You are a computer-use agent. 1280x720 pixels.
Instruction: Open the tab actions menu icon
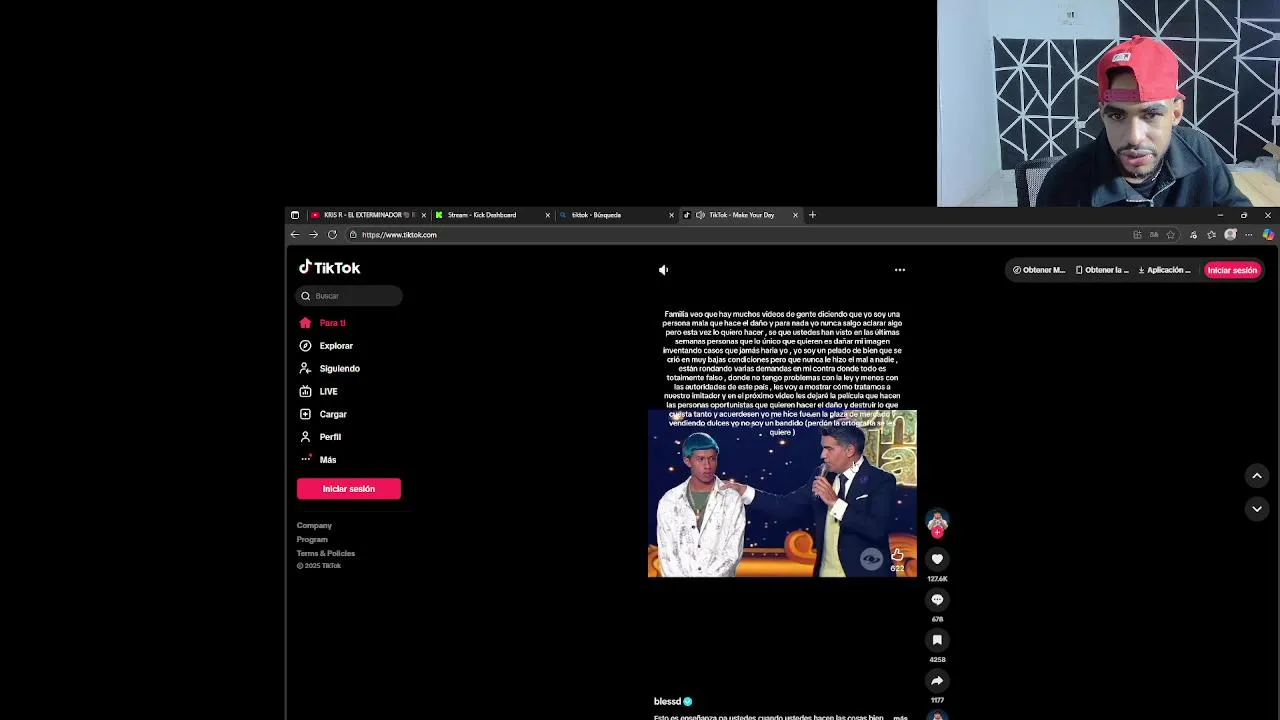tap(294, 215)
